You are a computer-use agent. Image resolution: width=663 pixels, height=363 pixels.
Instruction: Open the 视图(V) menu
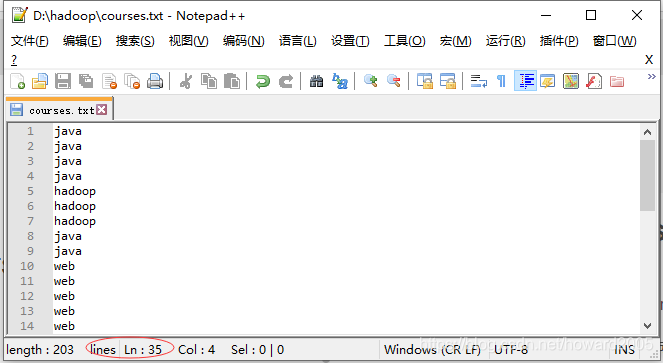[x=189, y=41]
